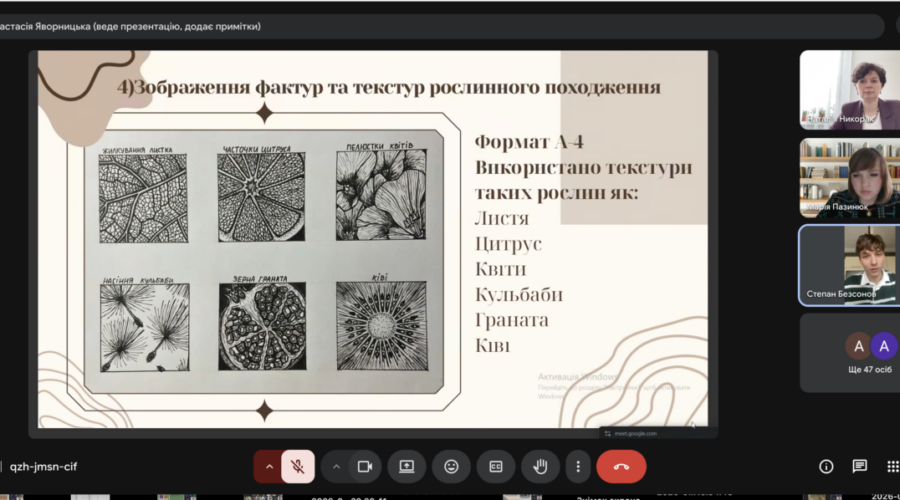Show the other 47 participants tile
900x500 pixels.
[x=849, y=353]
